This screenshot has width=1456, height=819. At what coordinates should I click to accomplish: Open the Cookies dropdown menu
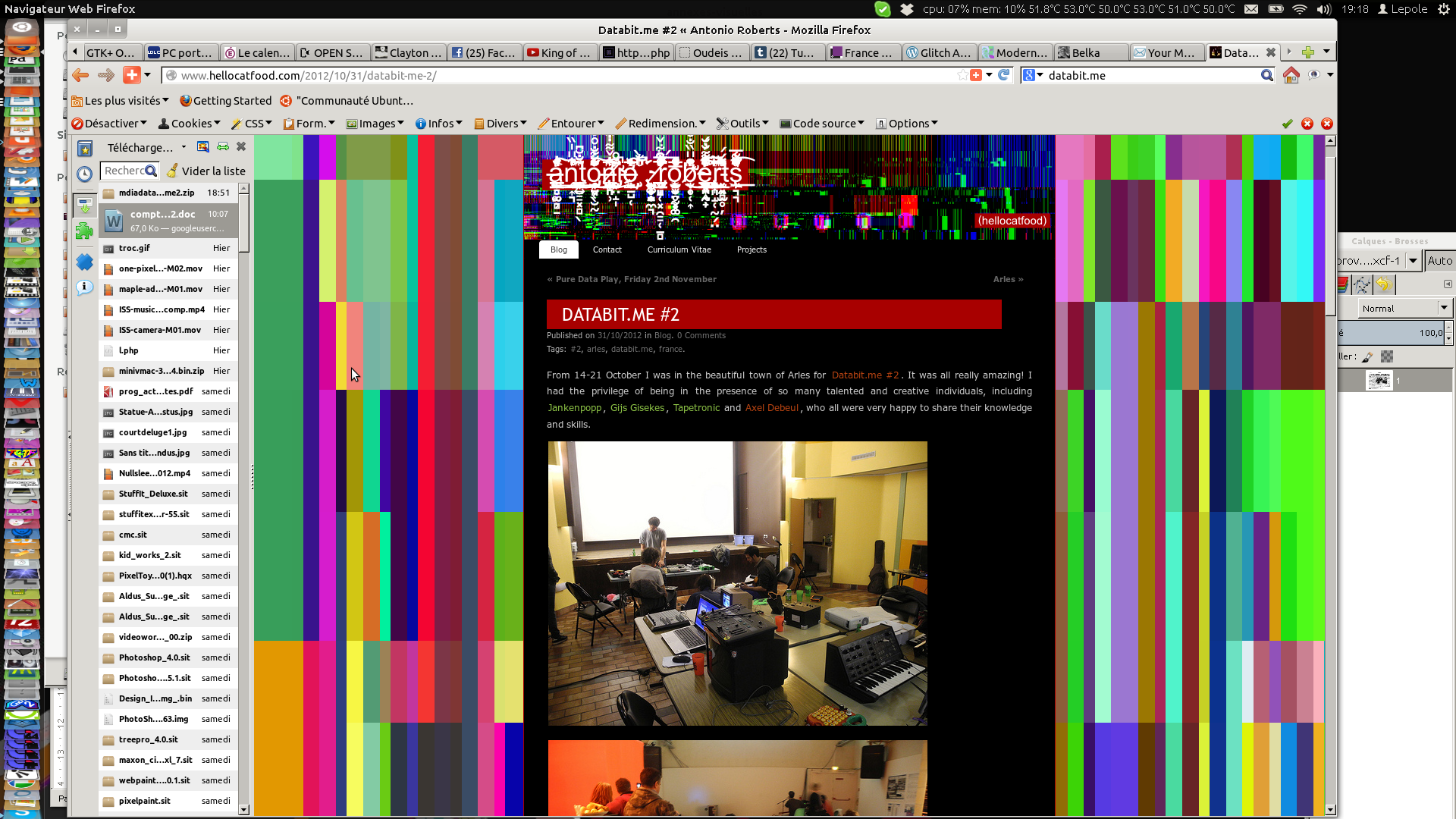[x=190, y=124]
